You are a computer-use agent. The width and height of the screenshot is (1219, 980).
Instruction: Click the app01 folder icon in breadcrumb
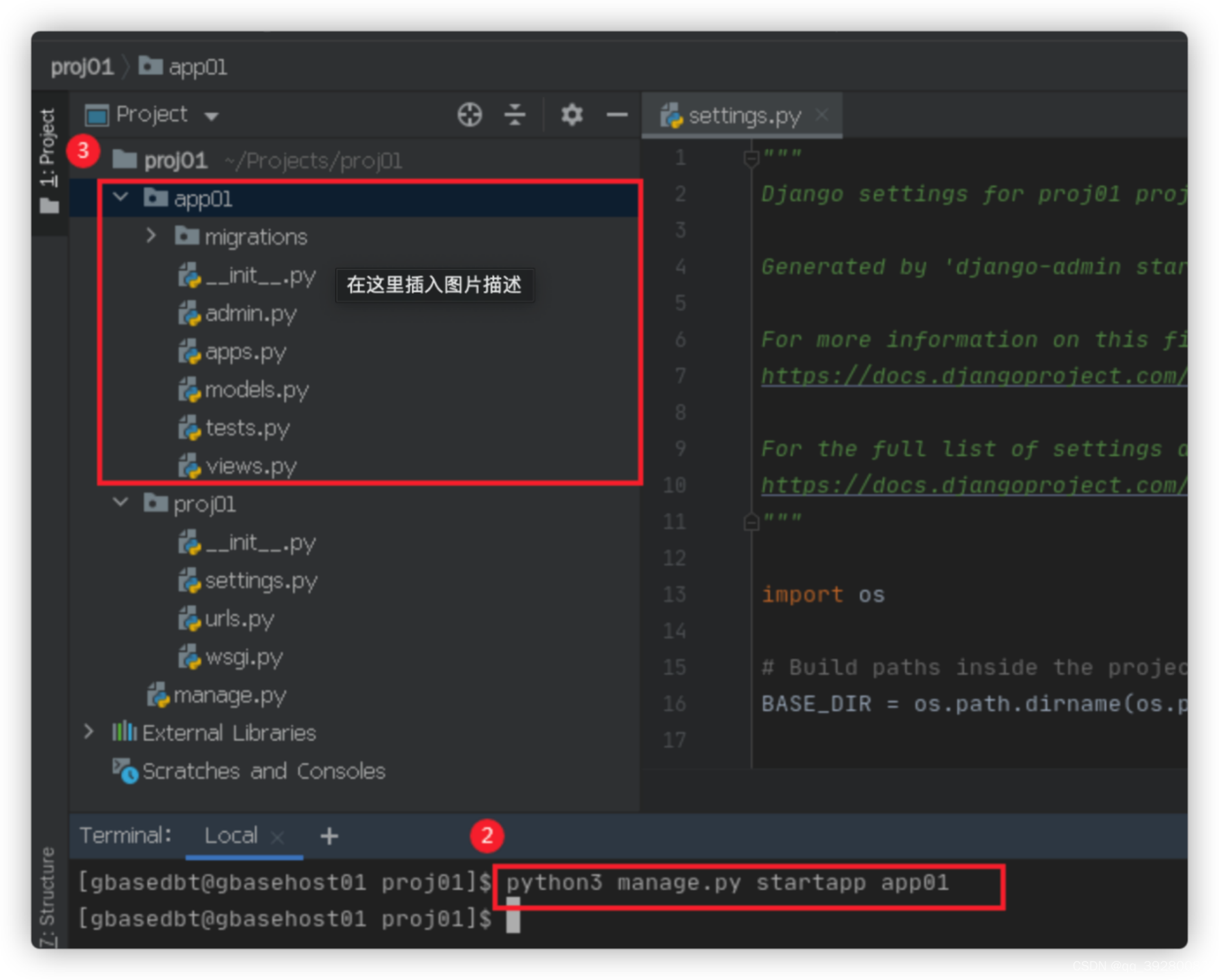(x=150, y=66)
